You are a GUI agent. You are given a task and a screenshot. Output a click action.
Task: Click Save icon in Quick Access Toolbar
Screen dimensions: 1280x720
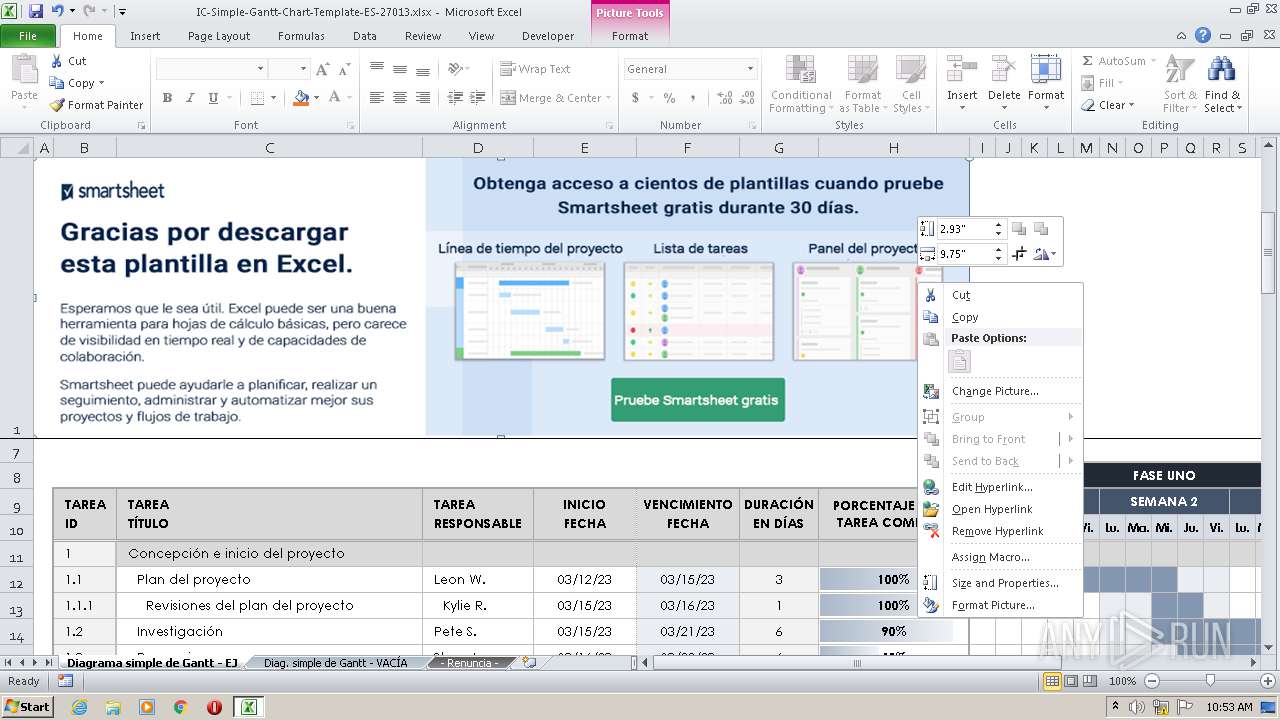click(x=36, y=12)
